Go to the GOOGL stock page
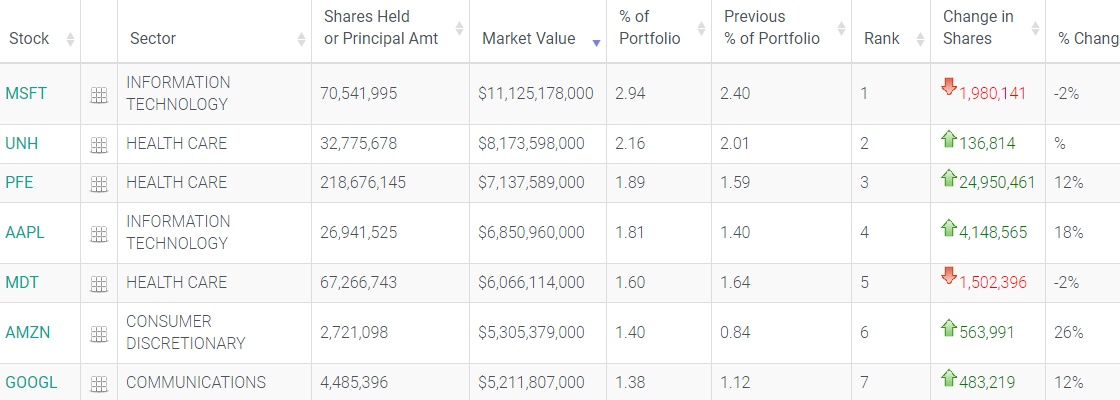Viewport: 1120px width, 400px height. pyautogui.click(x=31, y=382)
